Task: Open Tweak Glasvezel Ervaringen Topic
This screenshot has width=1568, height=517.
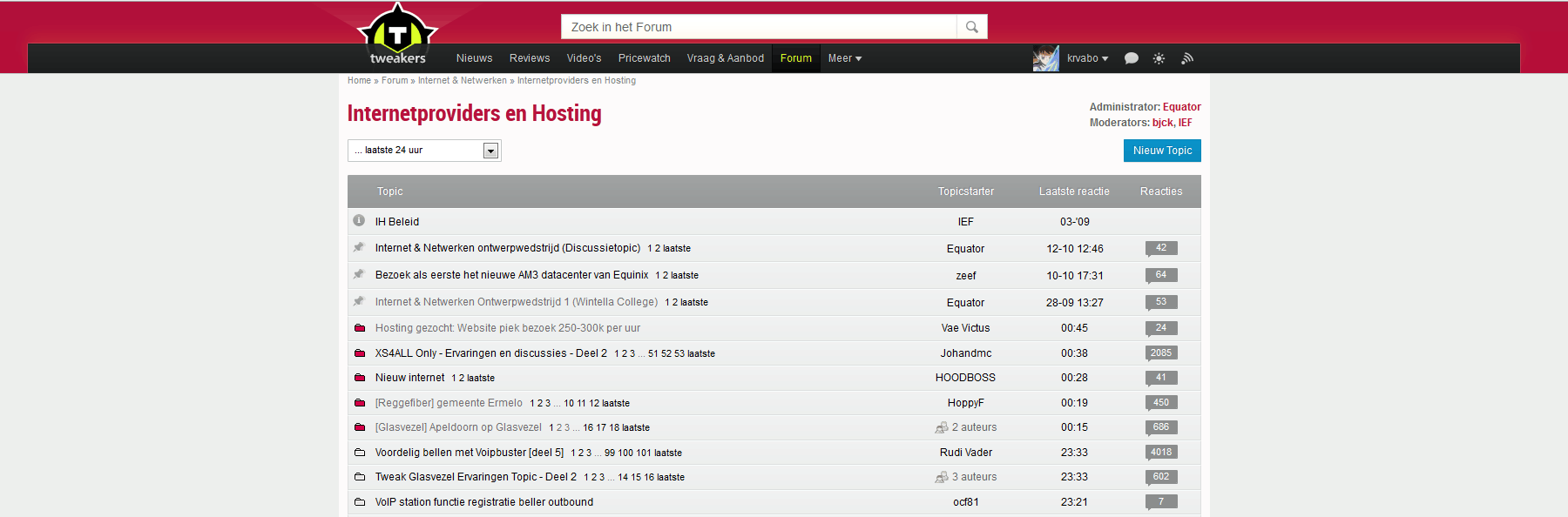Action: pyautogui.click(x=476, y=477)
